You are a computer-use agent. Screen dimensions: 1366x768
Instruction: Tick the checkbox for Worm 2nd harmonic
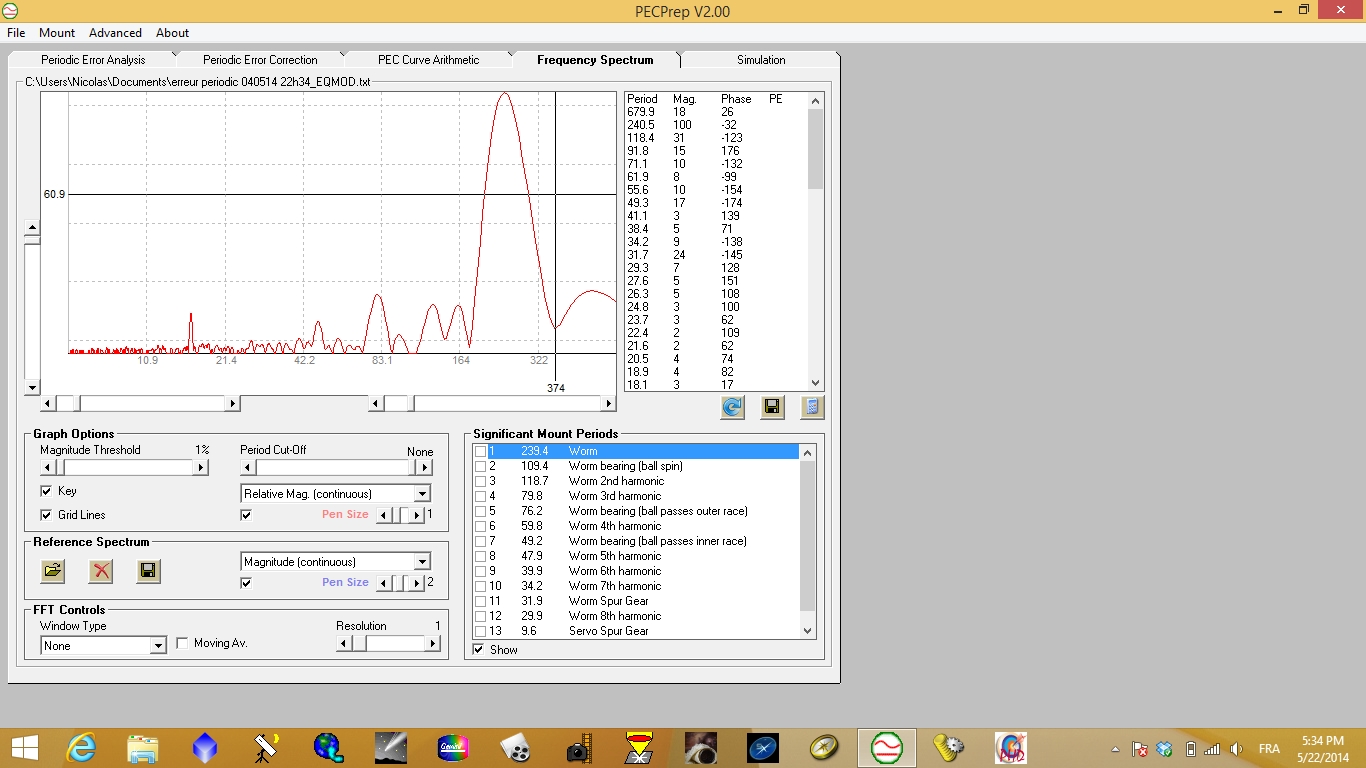click(481, 481)
